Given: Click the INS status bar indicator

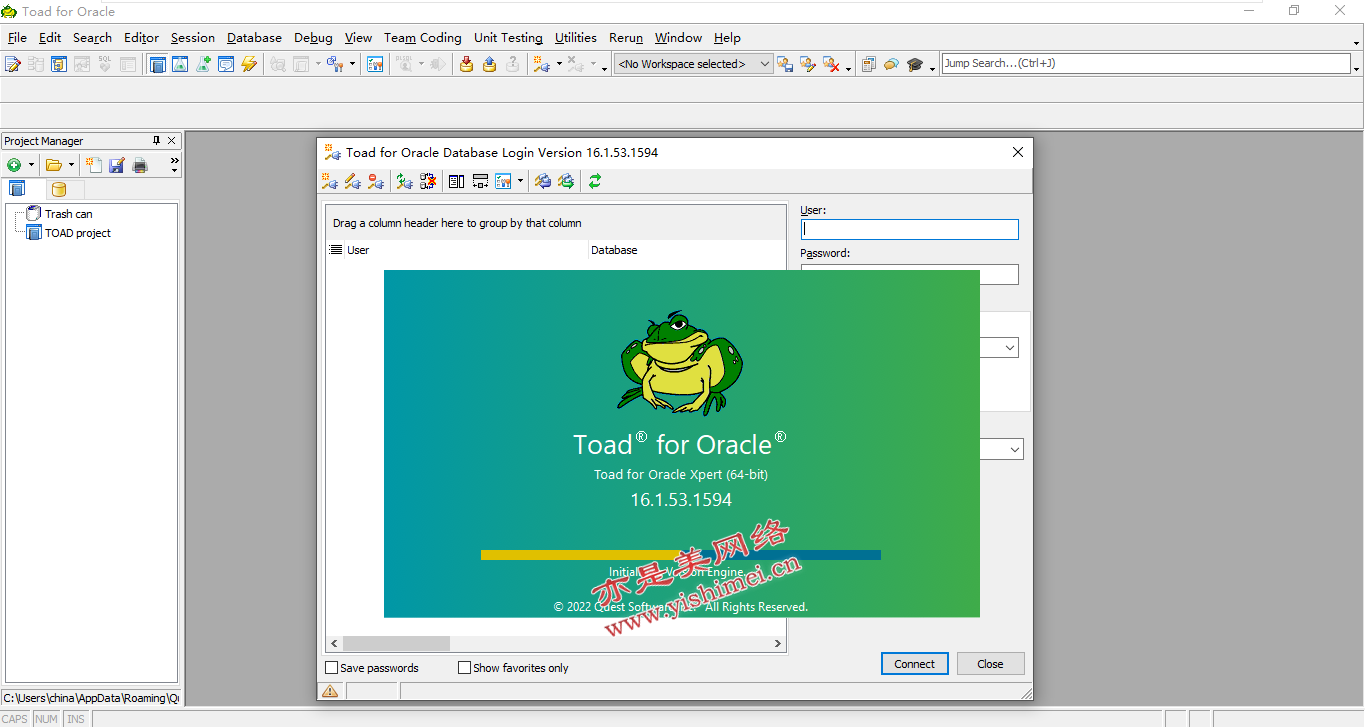Looking at the screenshot, I should tap(76, 719).
